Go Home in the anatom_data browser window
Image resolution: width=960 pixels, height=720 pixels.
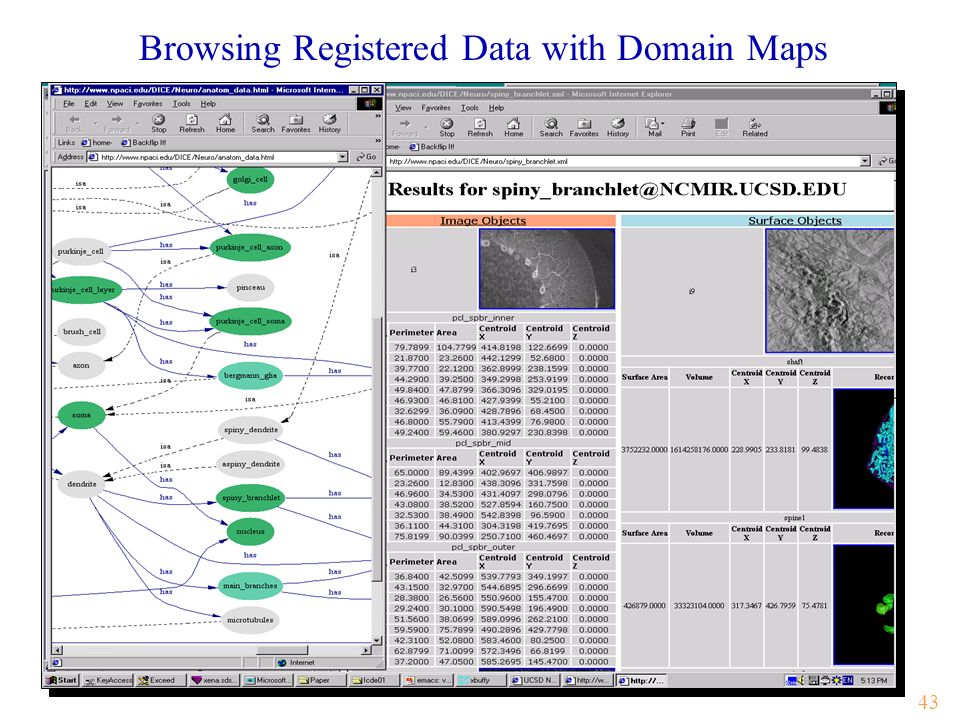[x=225, y=123]
